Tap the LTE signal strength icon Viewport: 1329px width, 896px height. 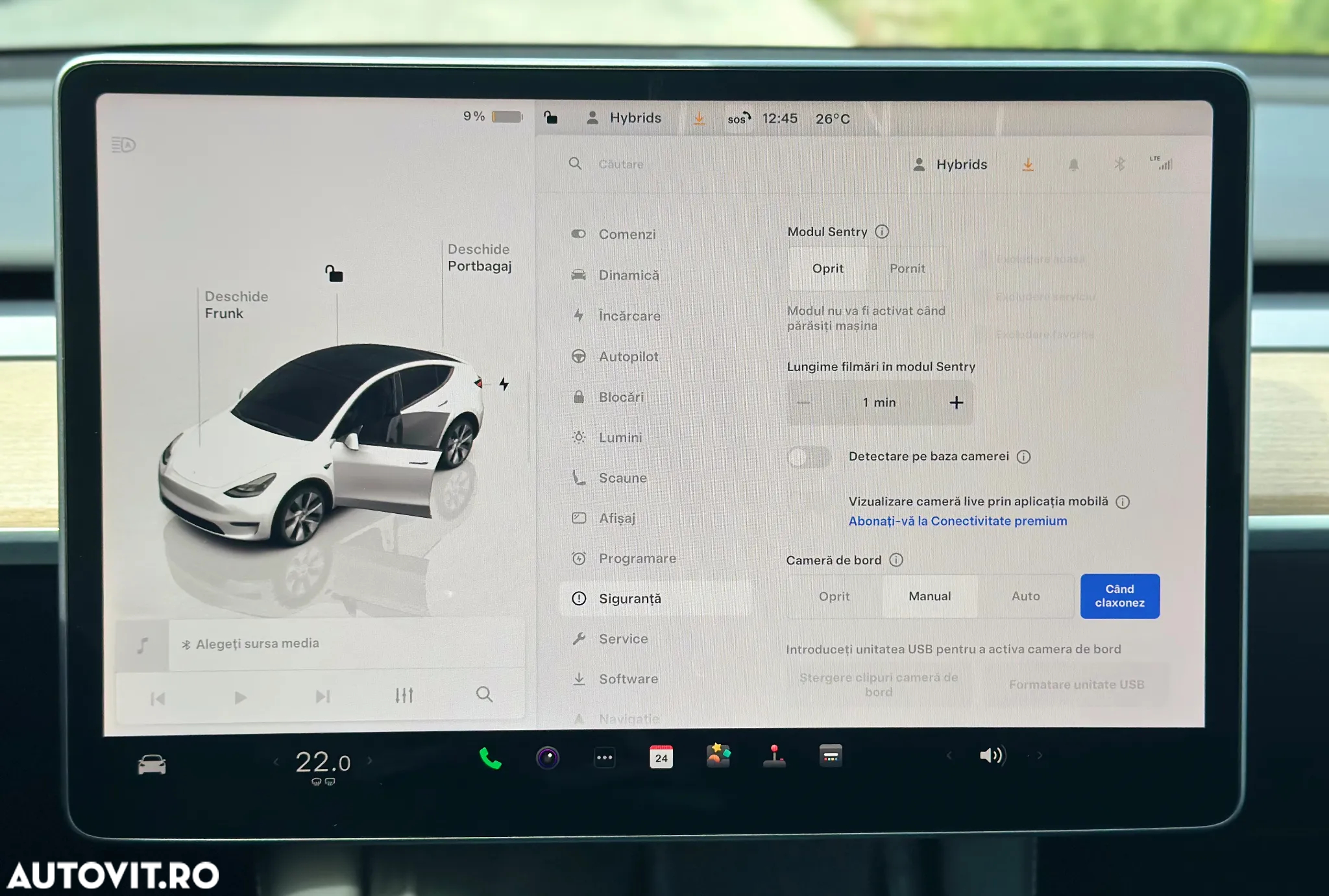[1161, 163]
